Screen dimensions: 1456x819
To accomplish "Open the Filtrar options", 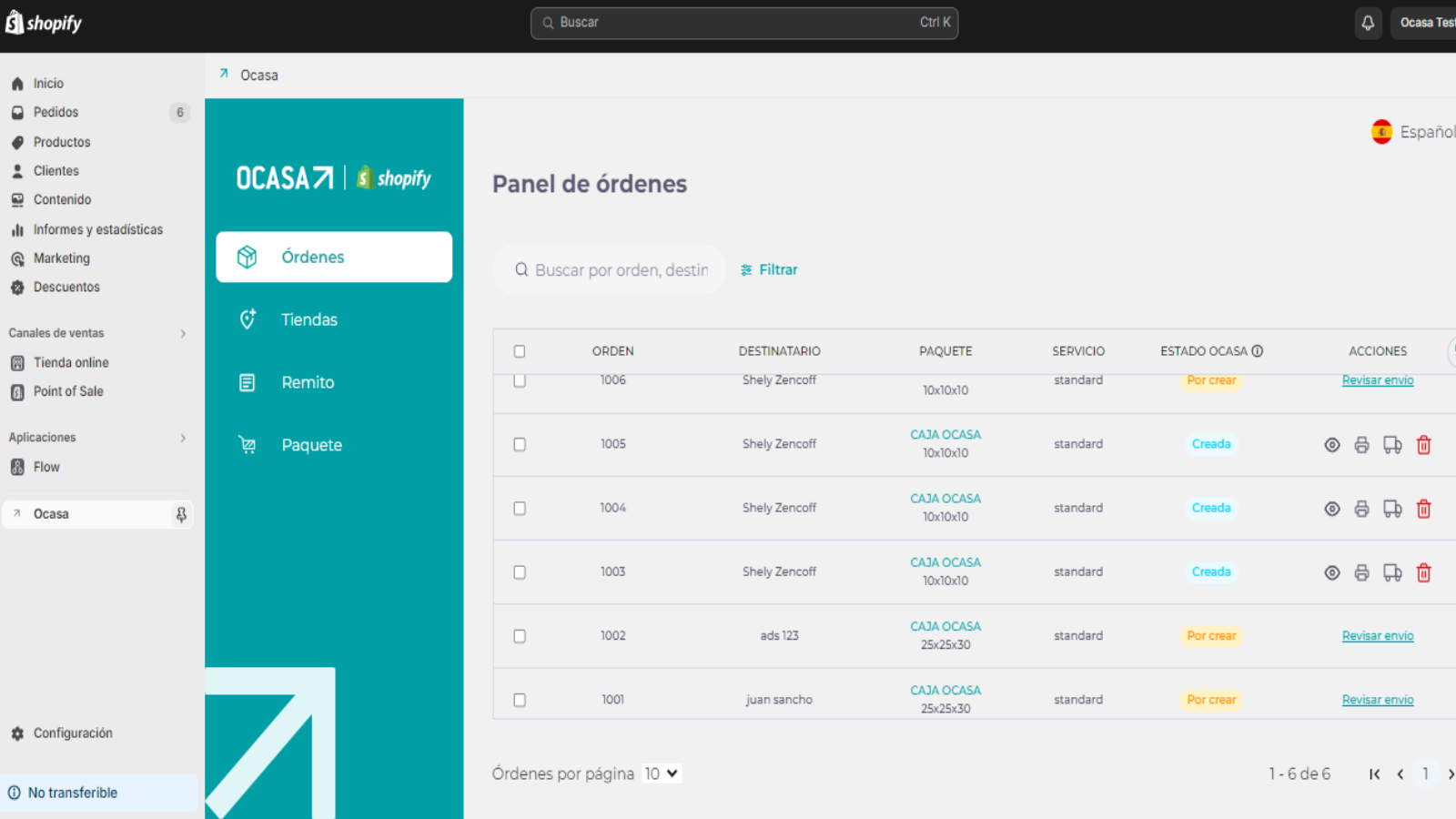I will click(x=769, y=270).
